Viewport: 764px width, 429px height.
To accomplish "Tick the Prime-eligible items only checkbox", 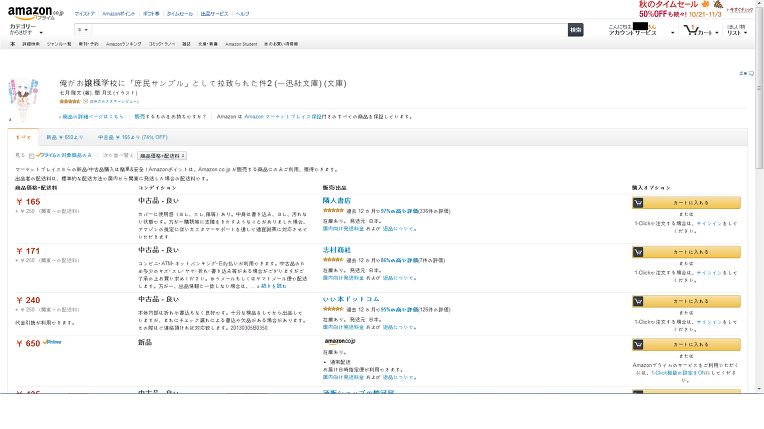I will tap(32, 156).
